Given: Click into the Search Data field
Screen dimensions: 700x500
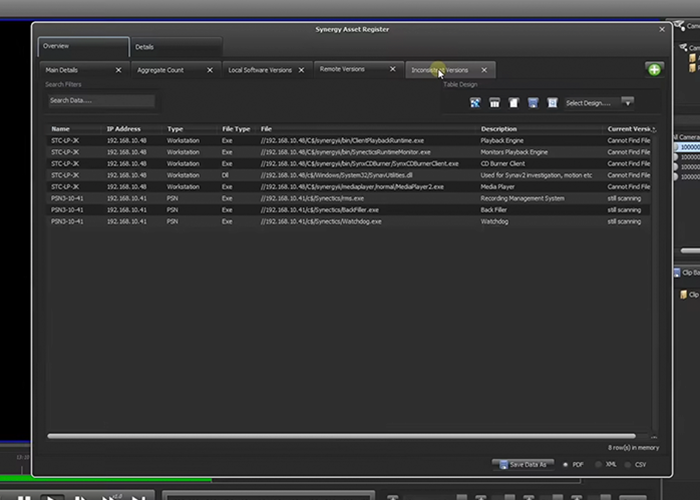Looking at the screenshot, I should 102,101.
